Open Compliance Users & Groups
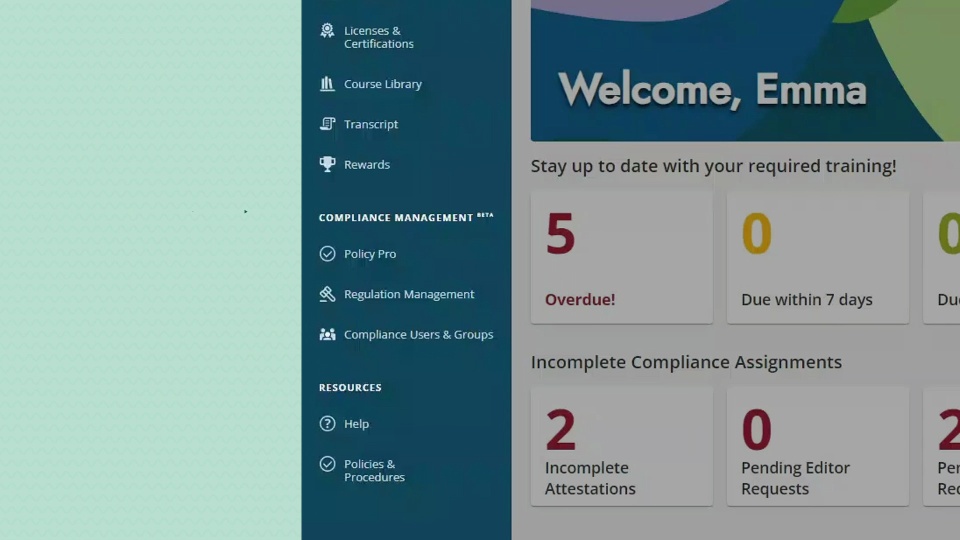 click(x=418, y=334)
